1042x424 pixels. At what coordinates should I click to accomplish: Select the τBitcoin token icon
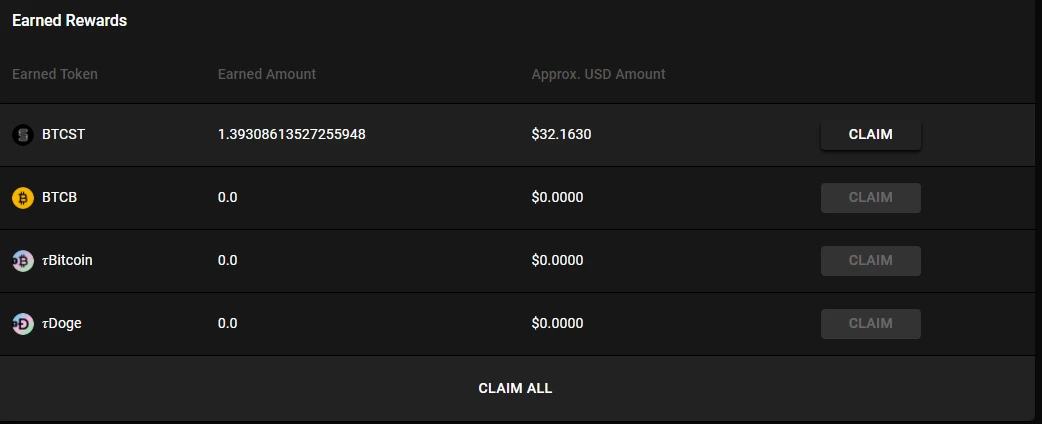(23, 261)
